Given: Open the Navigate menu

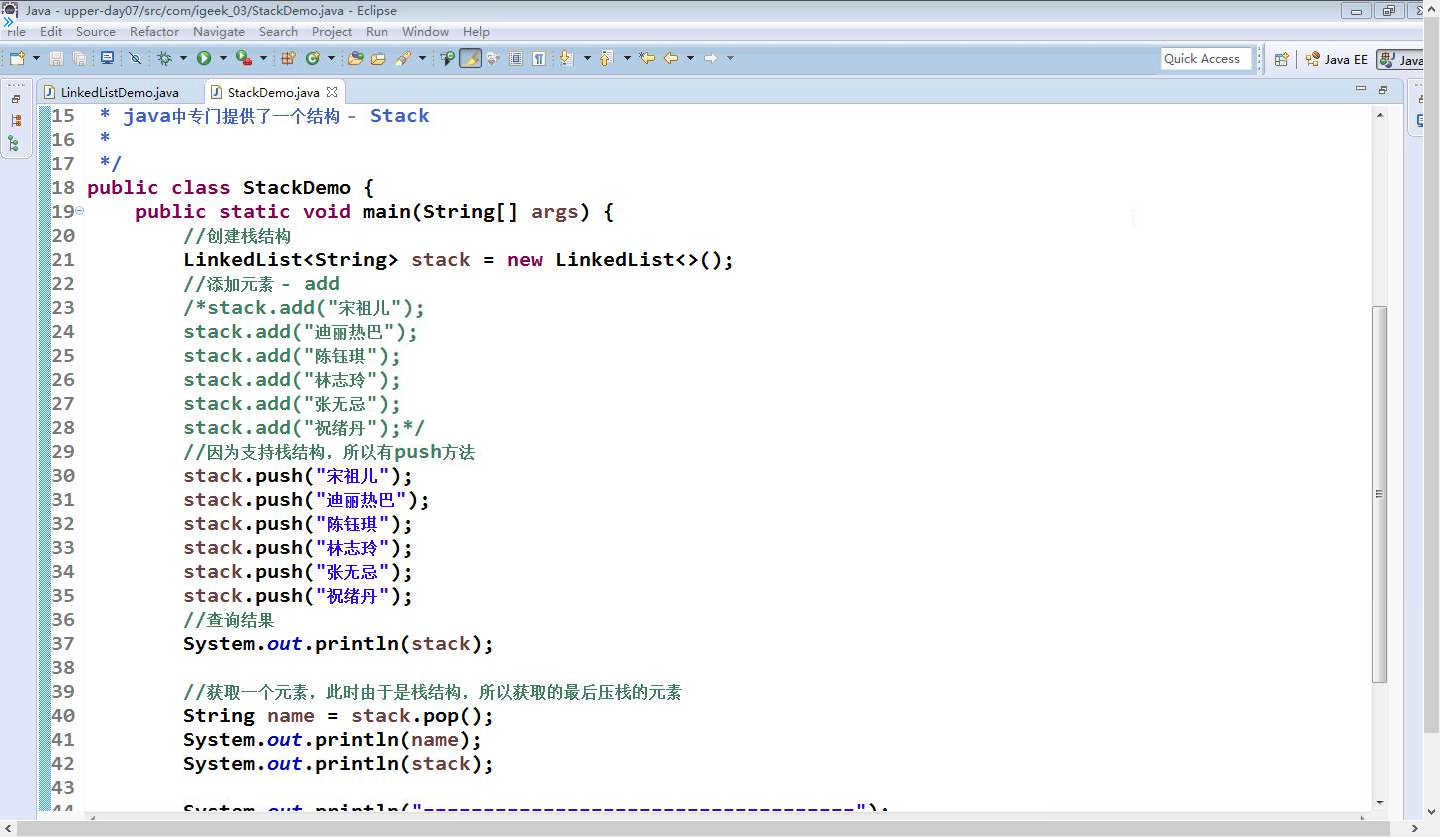Looking at the screenshot, I should click(x=219, y=31).
